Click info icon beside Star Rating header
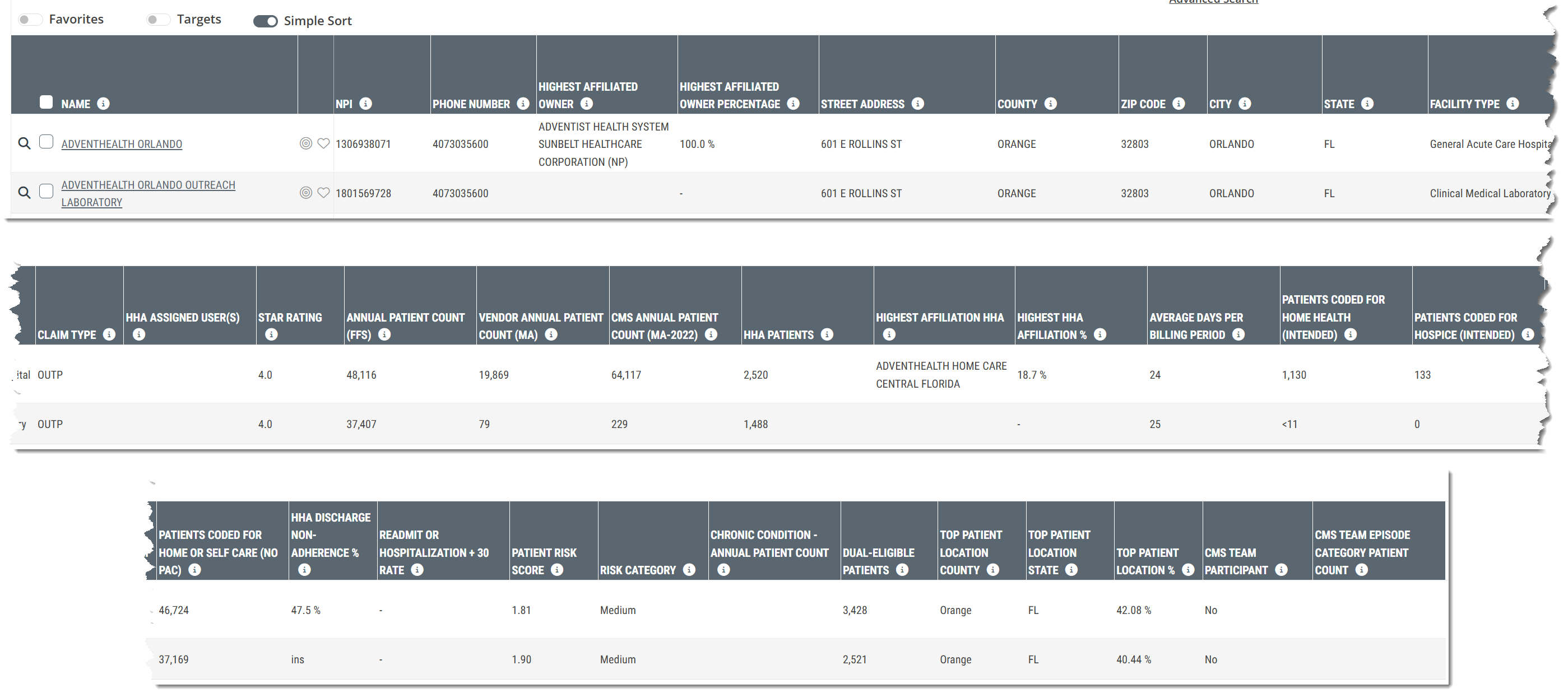The height and width of the screenshot is (693, 1568). click(271, 334)
